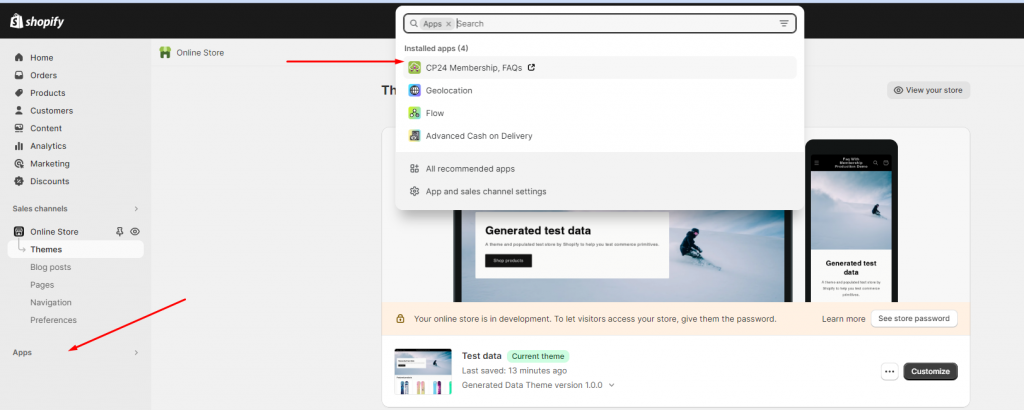Image resolution: width=1024 pixels, height=410 pixels.
Task: Open Marketing in the sidebar
Action: coord(50,163)
